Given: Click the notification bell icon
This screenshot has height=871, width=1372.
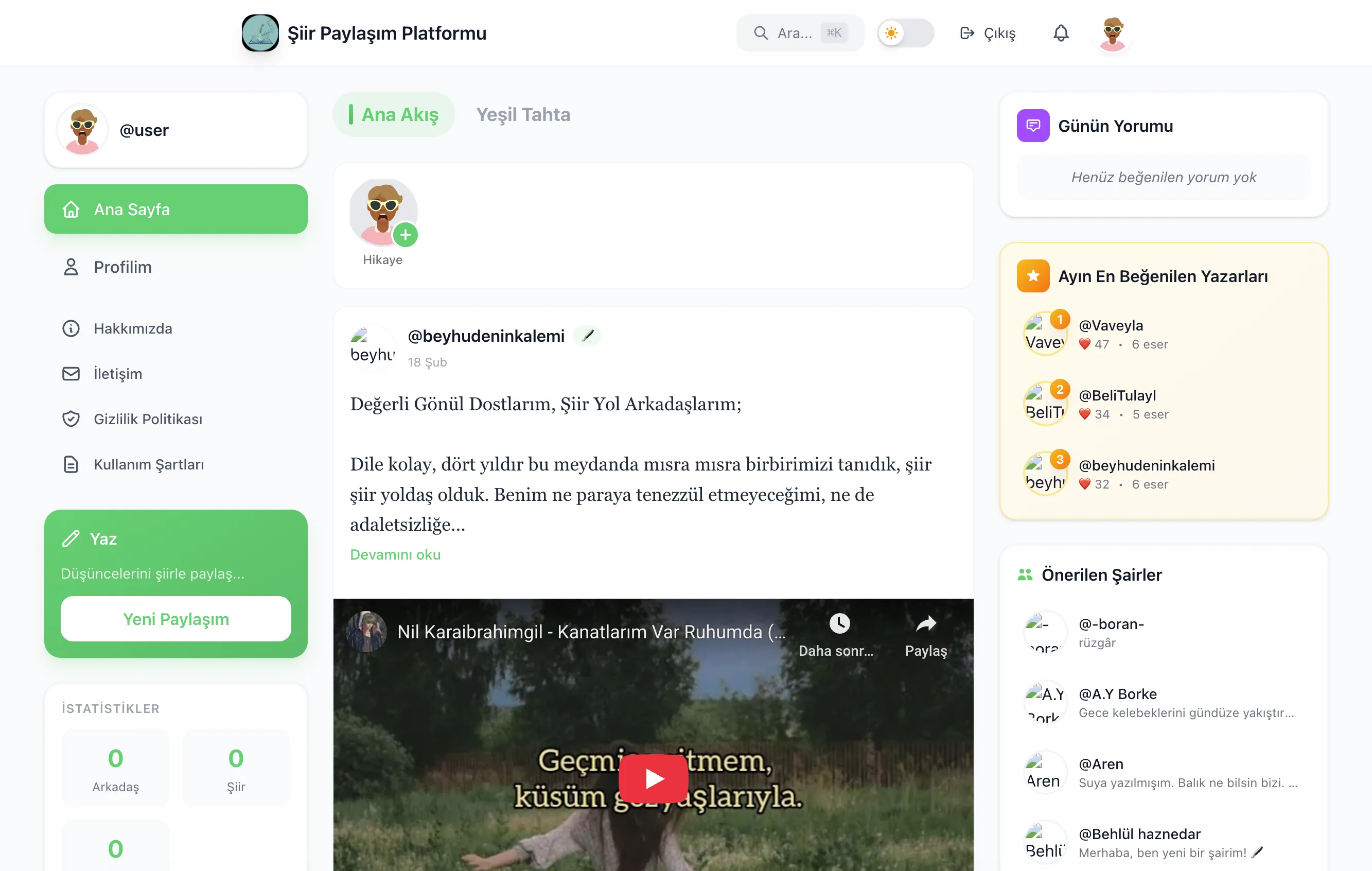Looking at the screenshot, I should [1060, 33].
